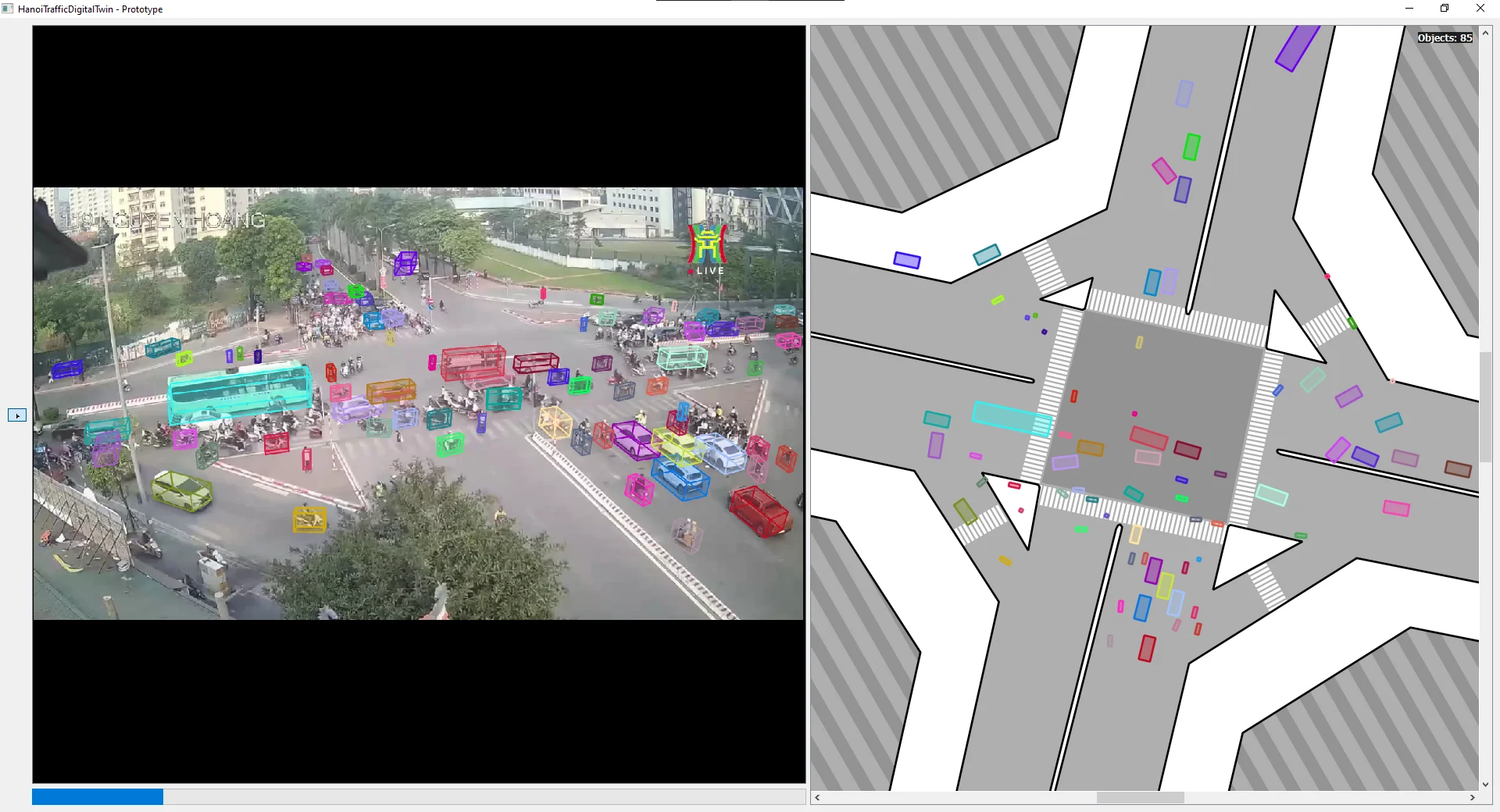Click the HanoiTrafficDigitalTwin app icon in title bar
This screenshot has height=812, width=1500.
coord(8,9)
